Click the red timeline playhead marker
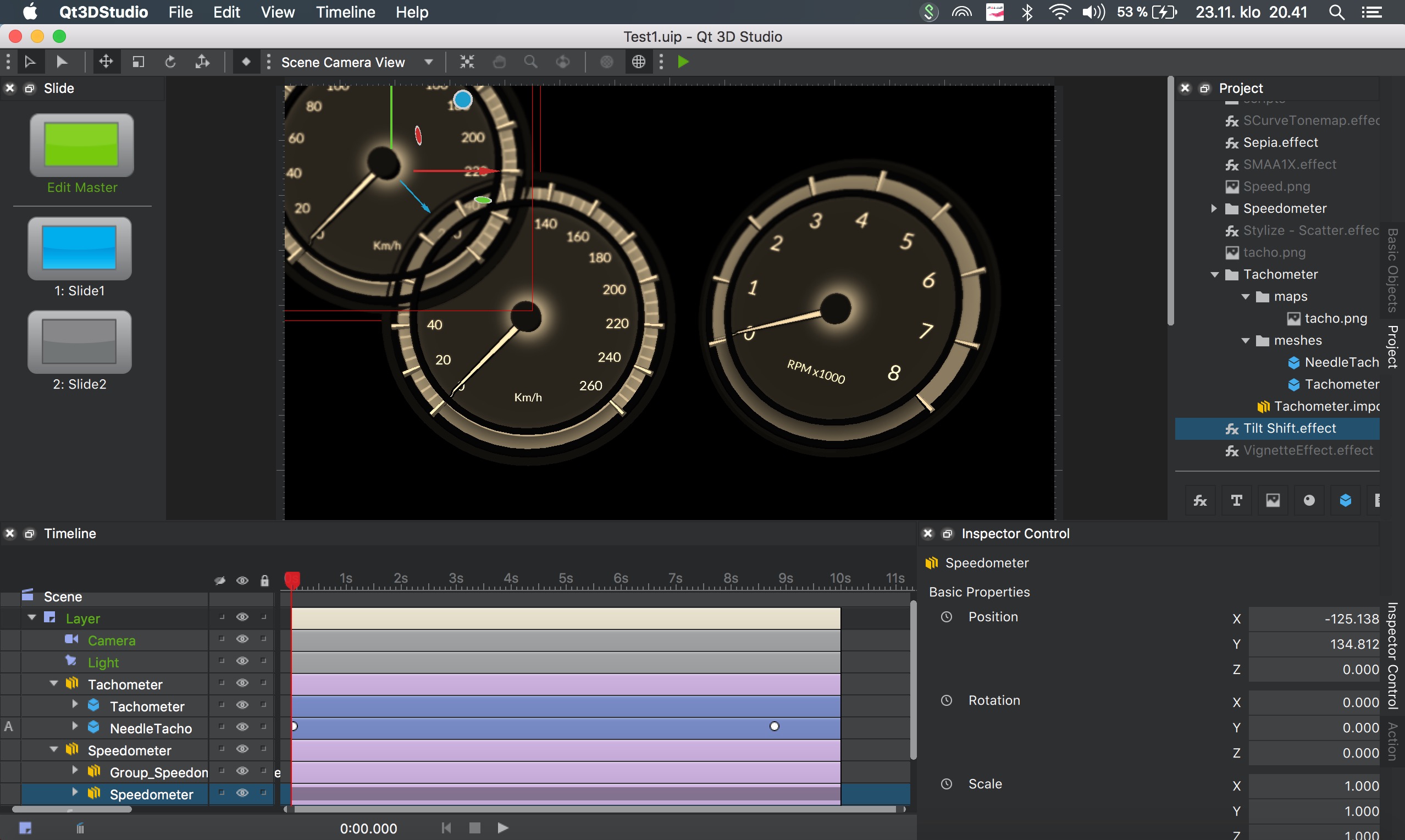 (292, 579)
